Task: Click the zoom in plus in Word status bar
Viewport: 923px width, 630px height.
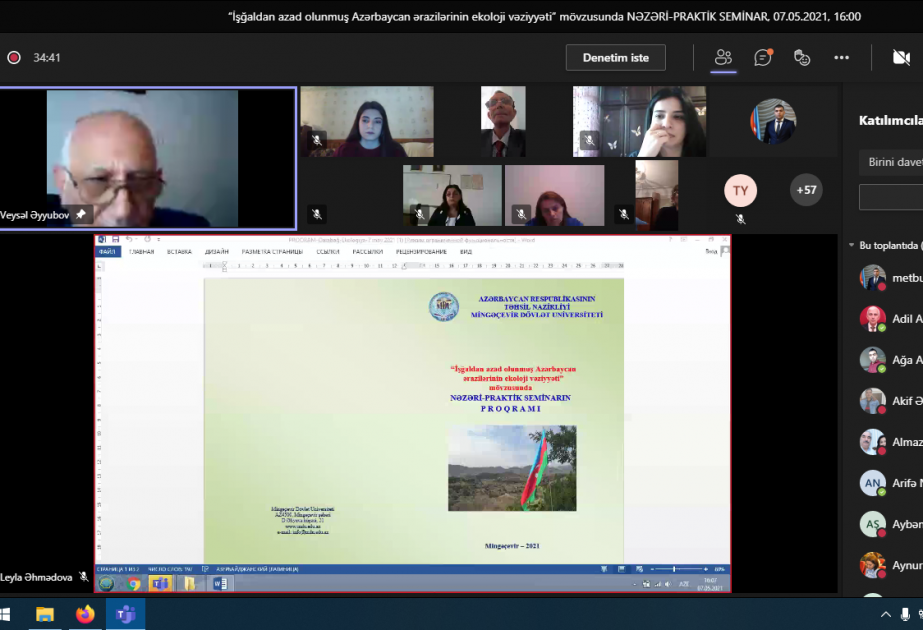Action: pyautogui.click(x=706, y=569)
